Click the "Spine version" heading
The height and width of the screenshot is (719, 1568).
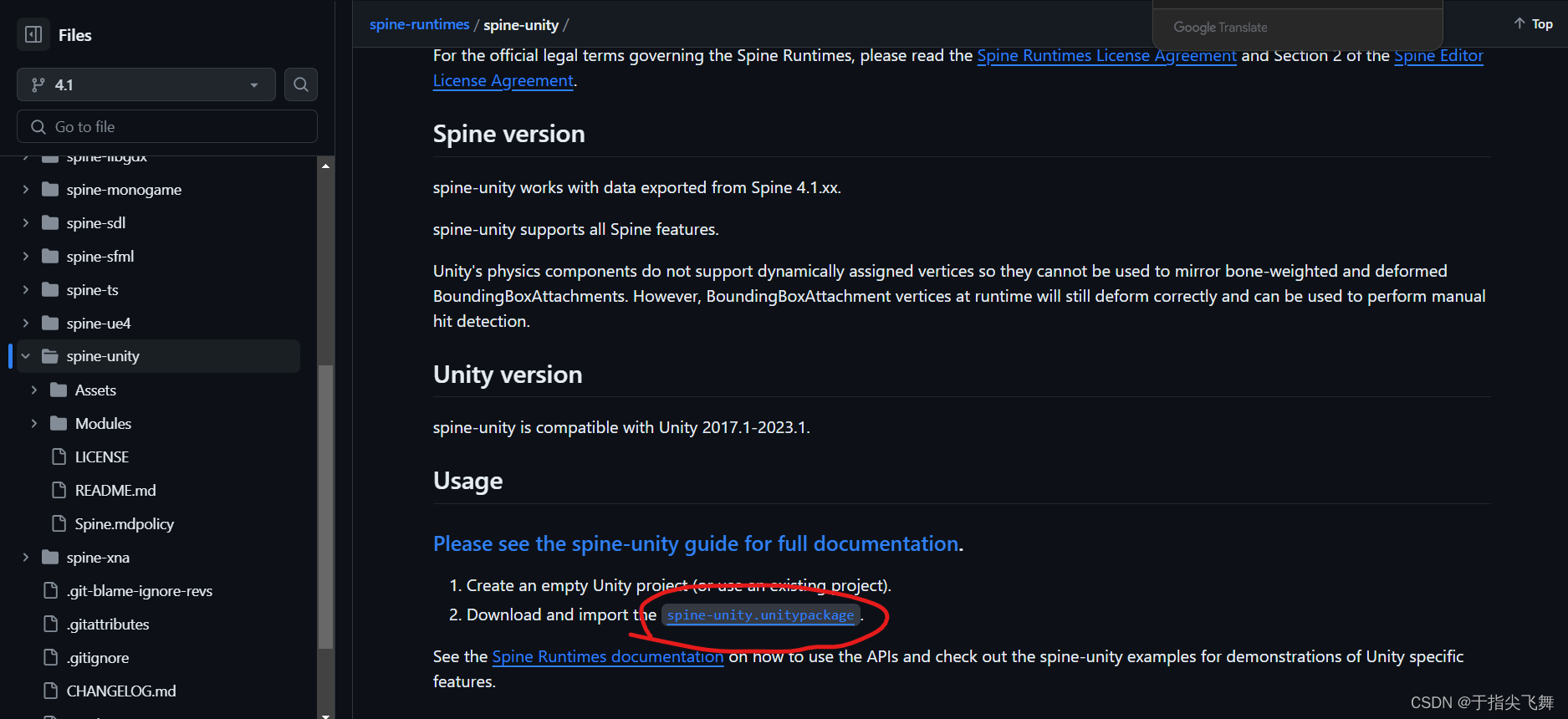509,135
